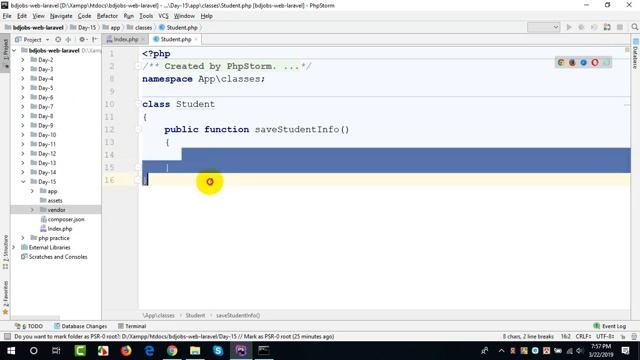Open the search everywhere magnifier icon
This screenshot has height=360, width=640.
click(634, 27)
